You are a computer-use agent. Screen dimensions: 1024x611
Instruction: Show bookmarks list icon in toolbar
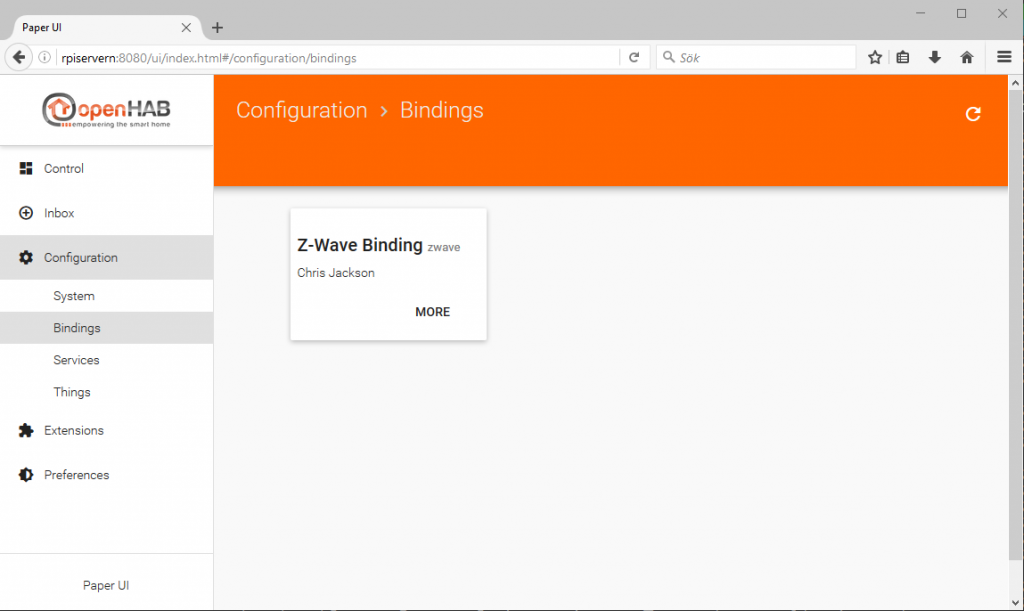pos(903,57)
